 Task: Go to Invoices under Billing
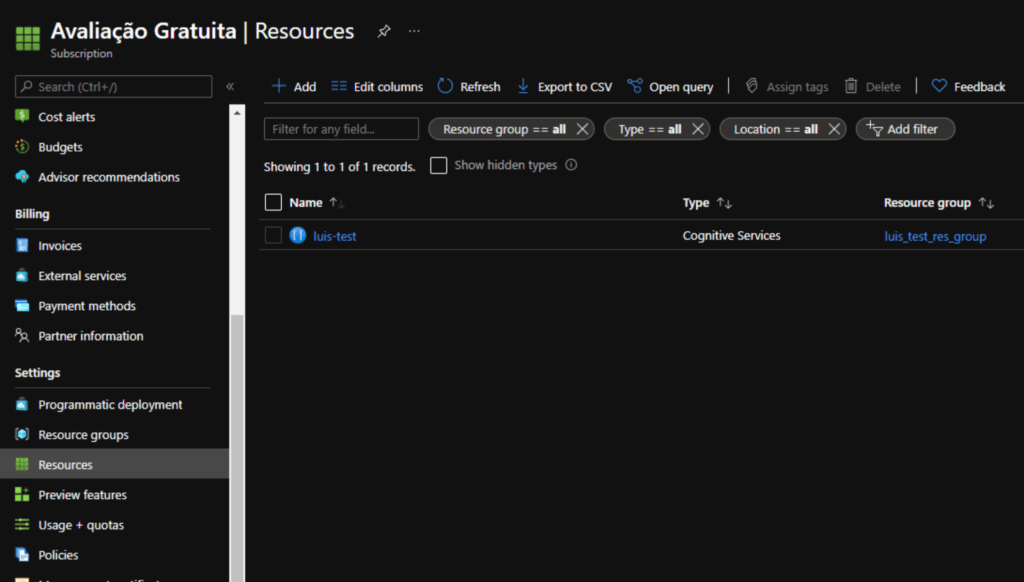(60, 246)
